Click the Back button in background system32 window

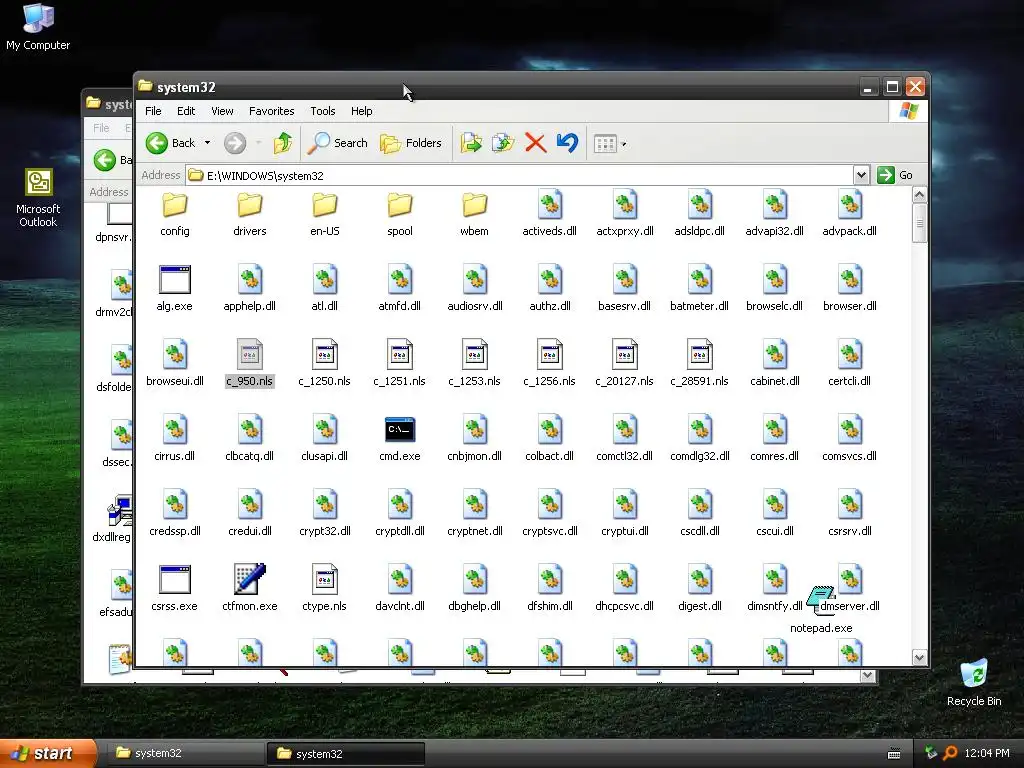112,160
